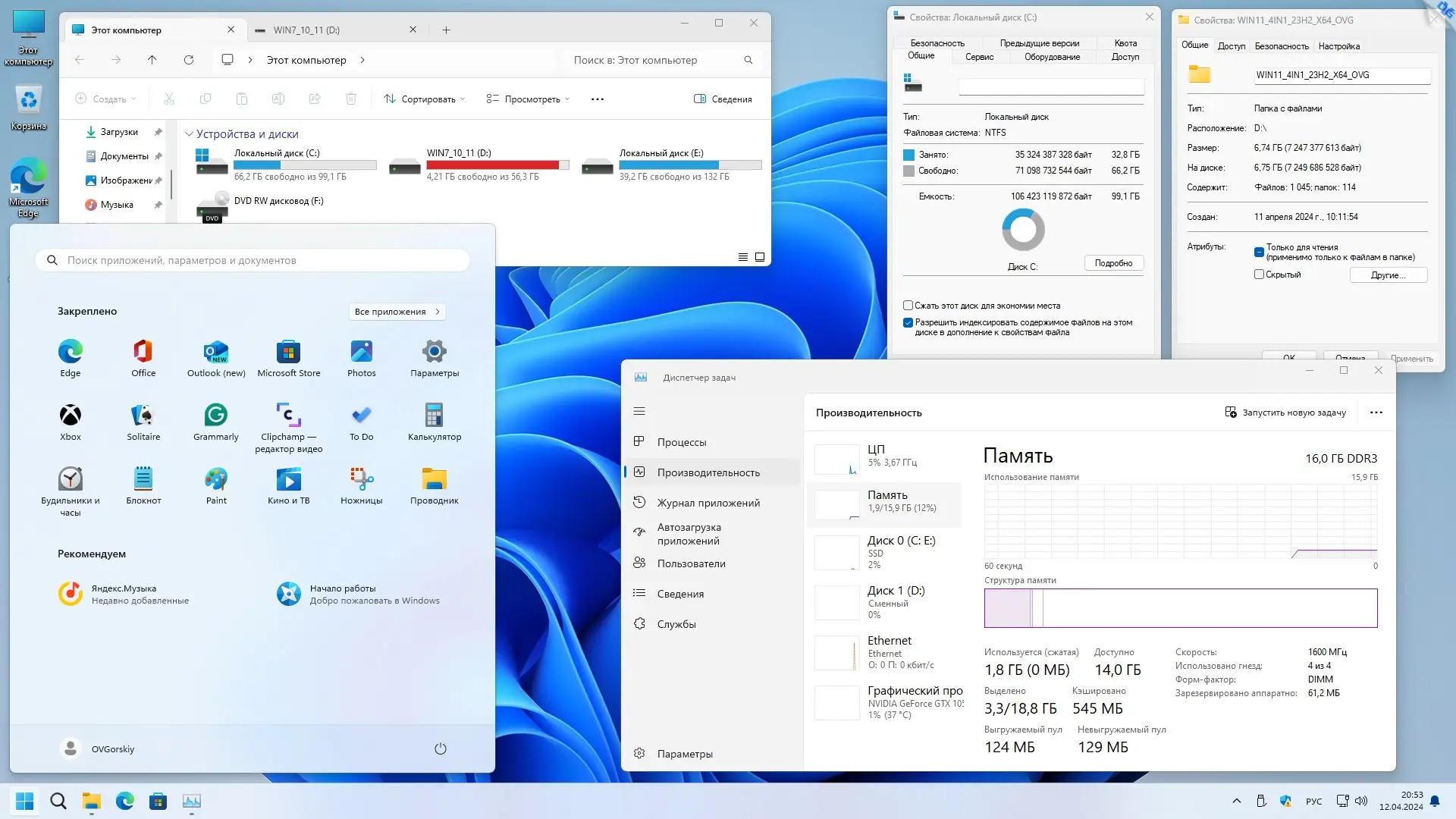Select Журнал приложений in Task Manager
Image resolution: width=1456 pixels, height=819 pixels.
pos(708,503)
